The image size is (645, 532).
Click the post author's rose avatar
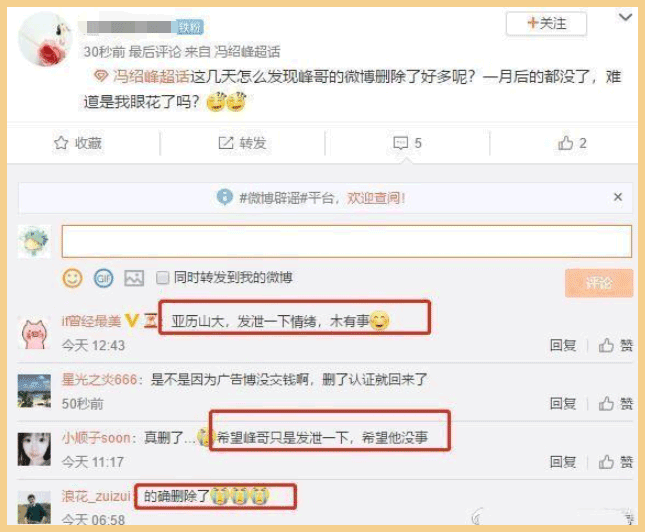pyautogui.click(x=45, y=39)
